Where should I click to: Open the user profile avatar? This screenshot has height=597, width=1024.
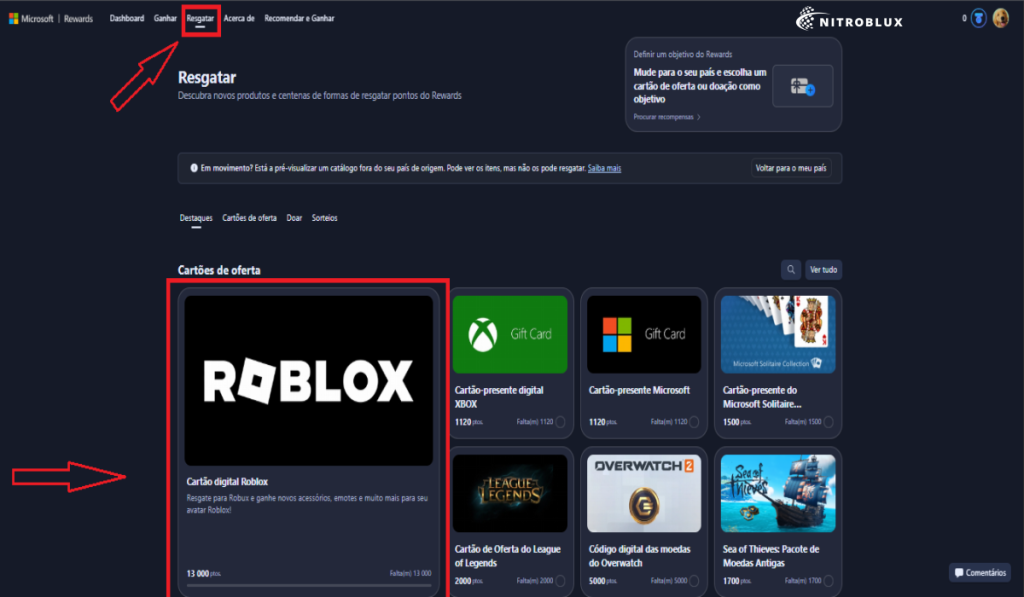1000,18
